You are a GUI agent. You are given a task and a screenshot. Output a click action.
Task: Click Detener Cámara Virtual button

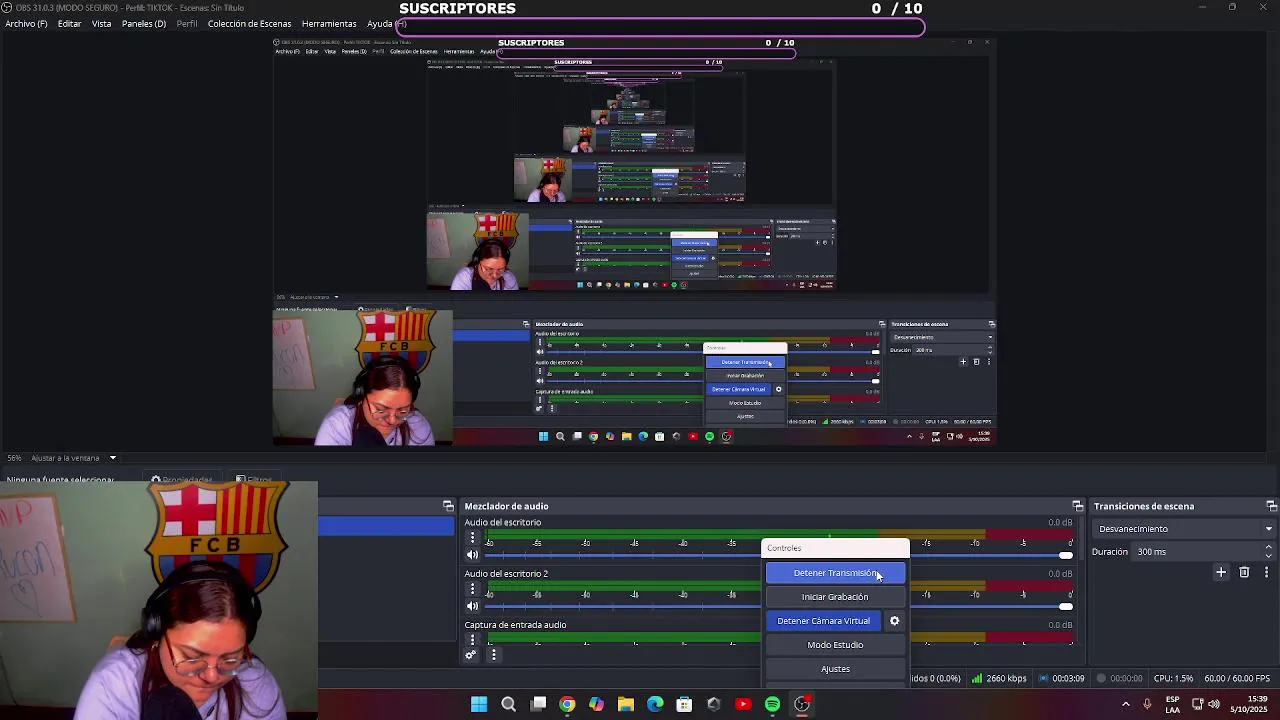(x=824, y=621)
